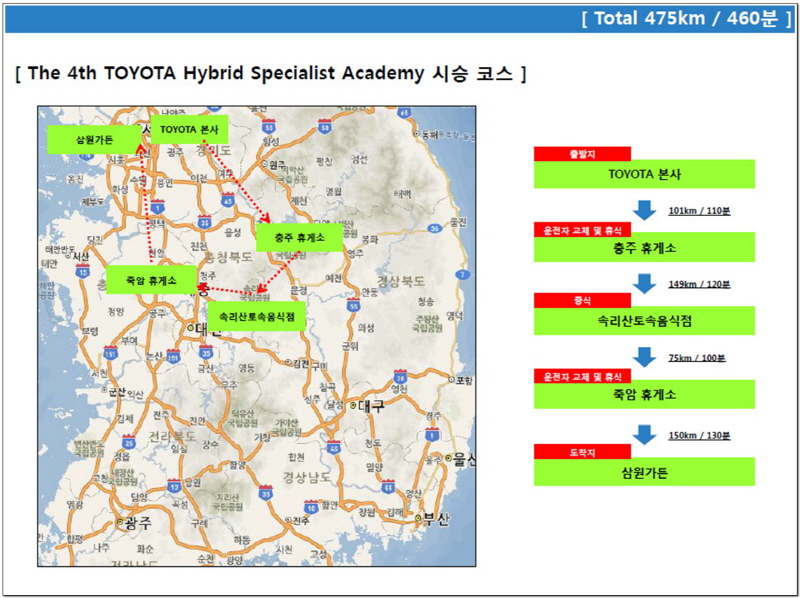800x598 pixels.
Task: Select the 전라북도 province label
Action: (172, 436)
